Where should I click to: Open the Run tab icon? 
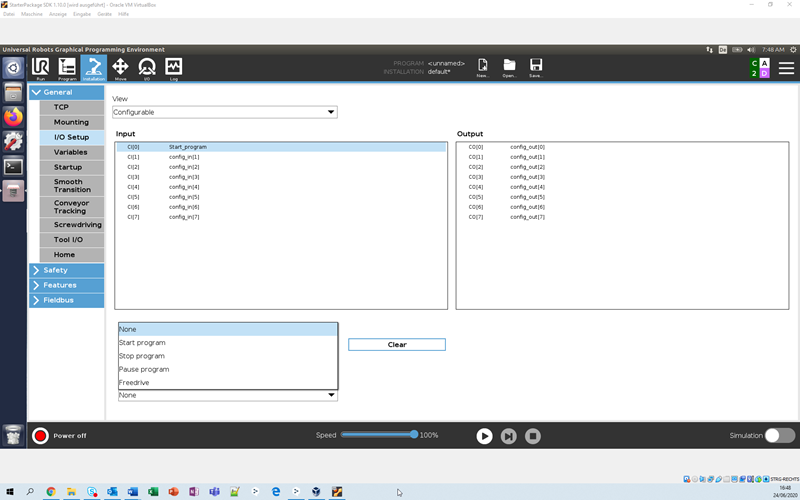(x=40, y=68)
